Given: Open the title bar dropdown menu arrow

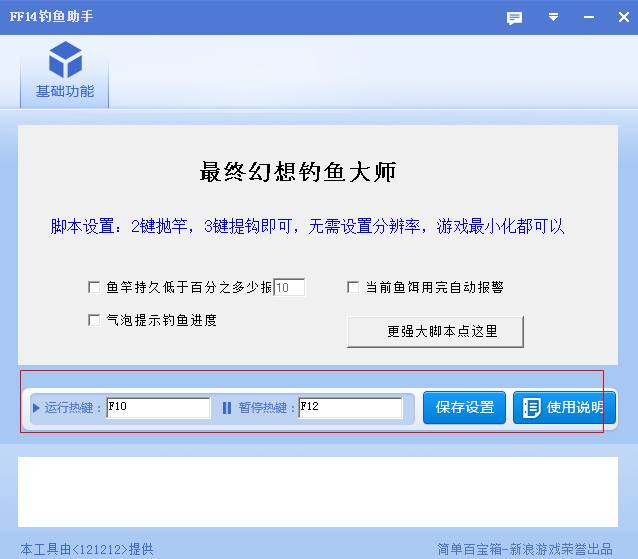Looking at the screenshot, I should [x=553, y=17].
